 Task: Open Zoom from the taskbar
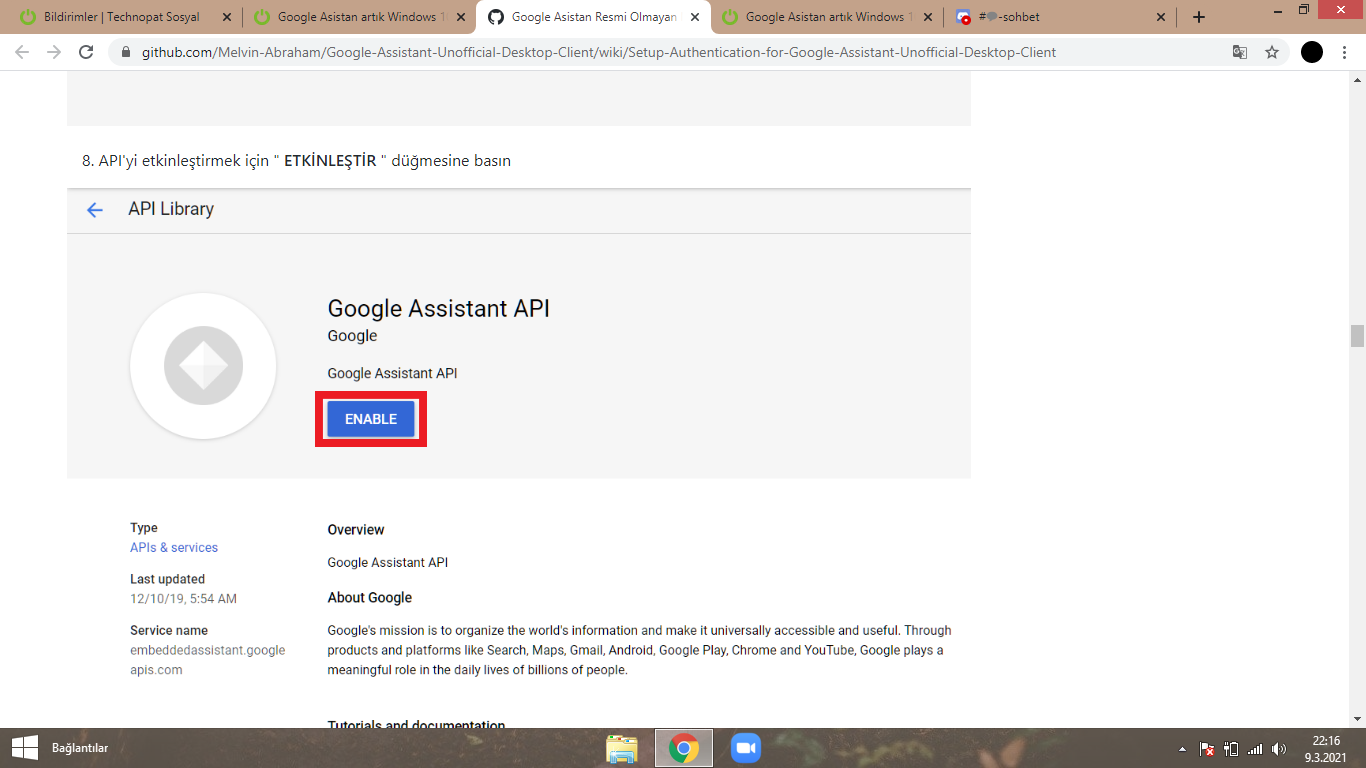(746, 748)
